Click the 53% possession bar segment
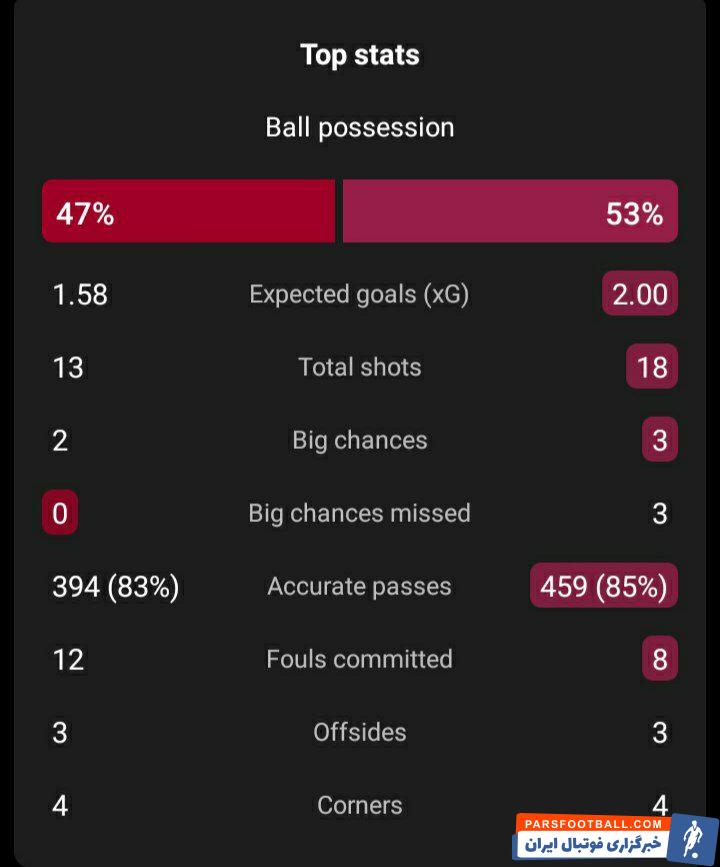 [510, 212]
